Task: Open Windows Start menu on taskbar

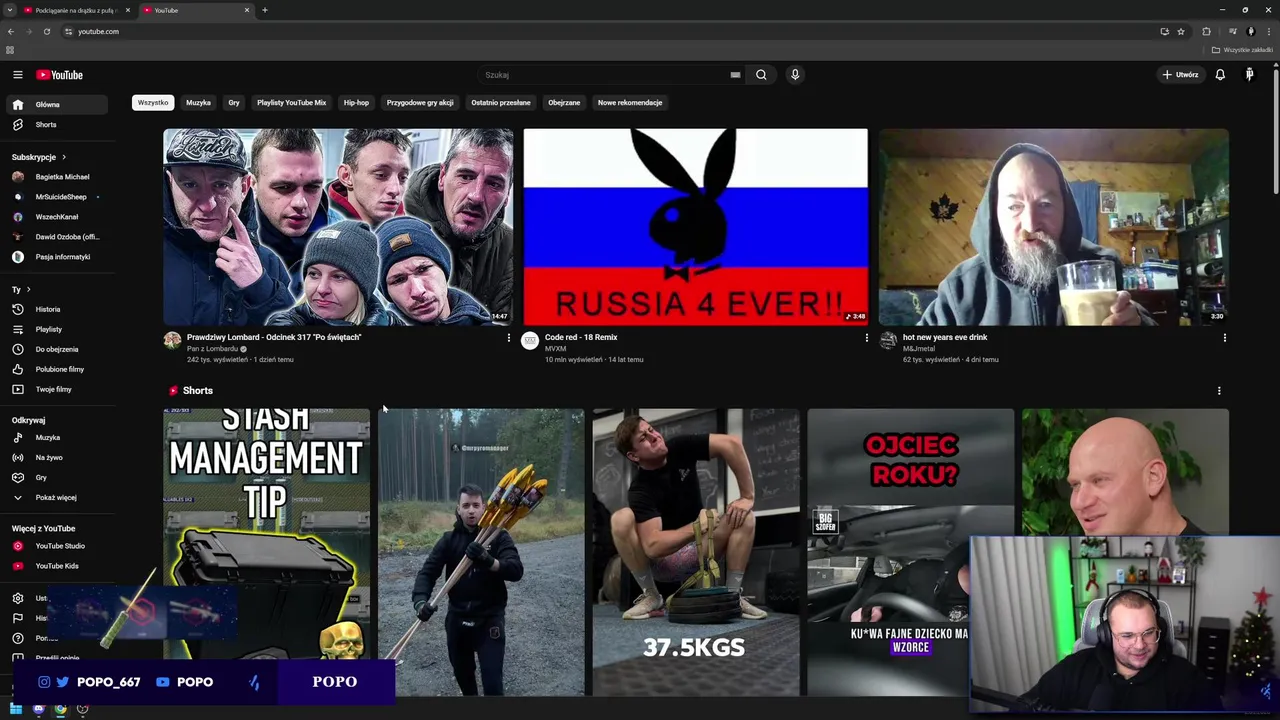Action: (x=15, y=709)
